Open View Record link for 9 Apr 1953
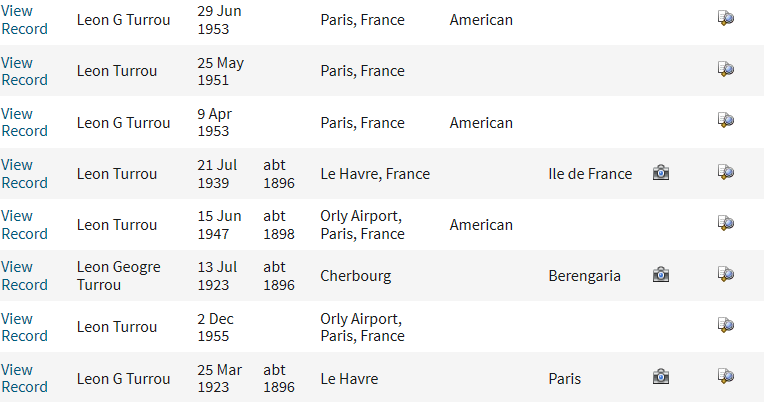The image size is (764, 402). click(x=24, y=122)
